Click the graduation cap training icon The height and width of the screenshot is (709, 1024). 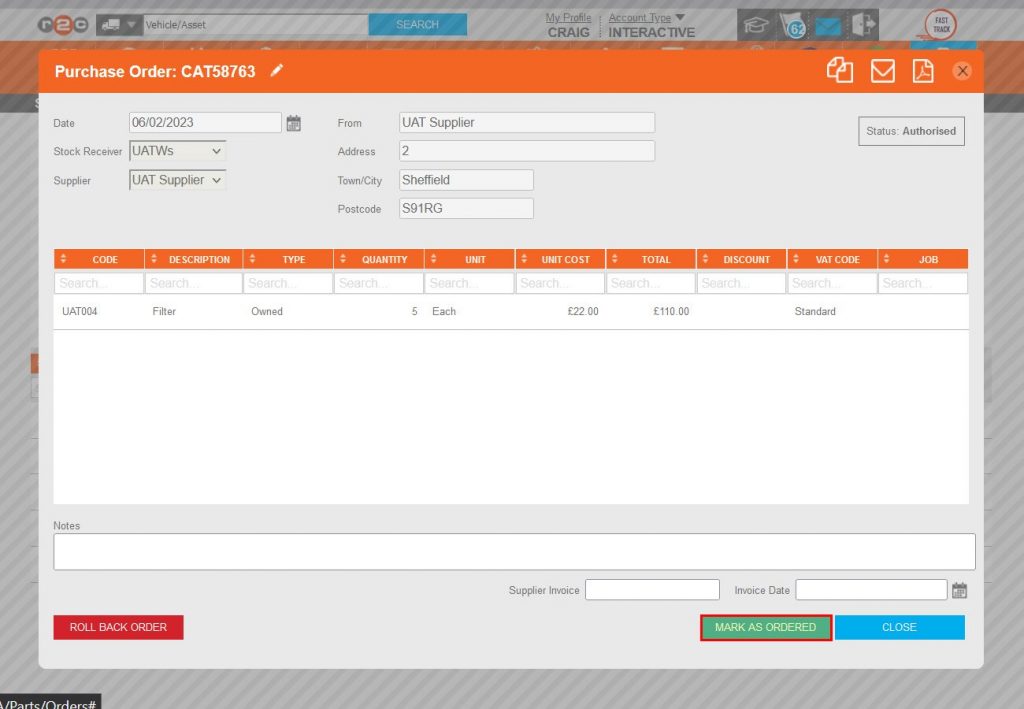click(756, 24)
